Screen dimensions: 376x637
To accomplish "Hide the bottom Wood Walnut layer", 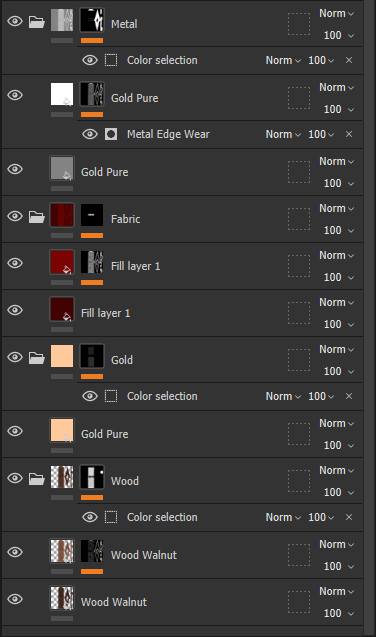I will pyautogui.click(x=15, y=599).
